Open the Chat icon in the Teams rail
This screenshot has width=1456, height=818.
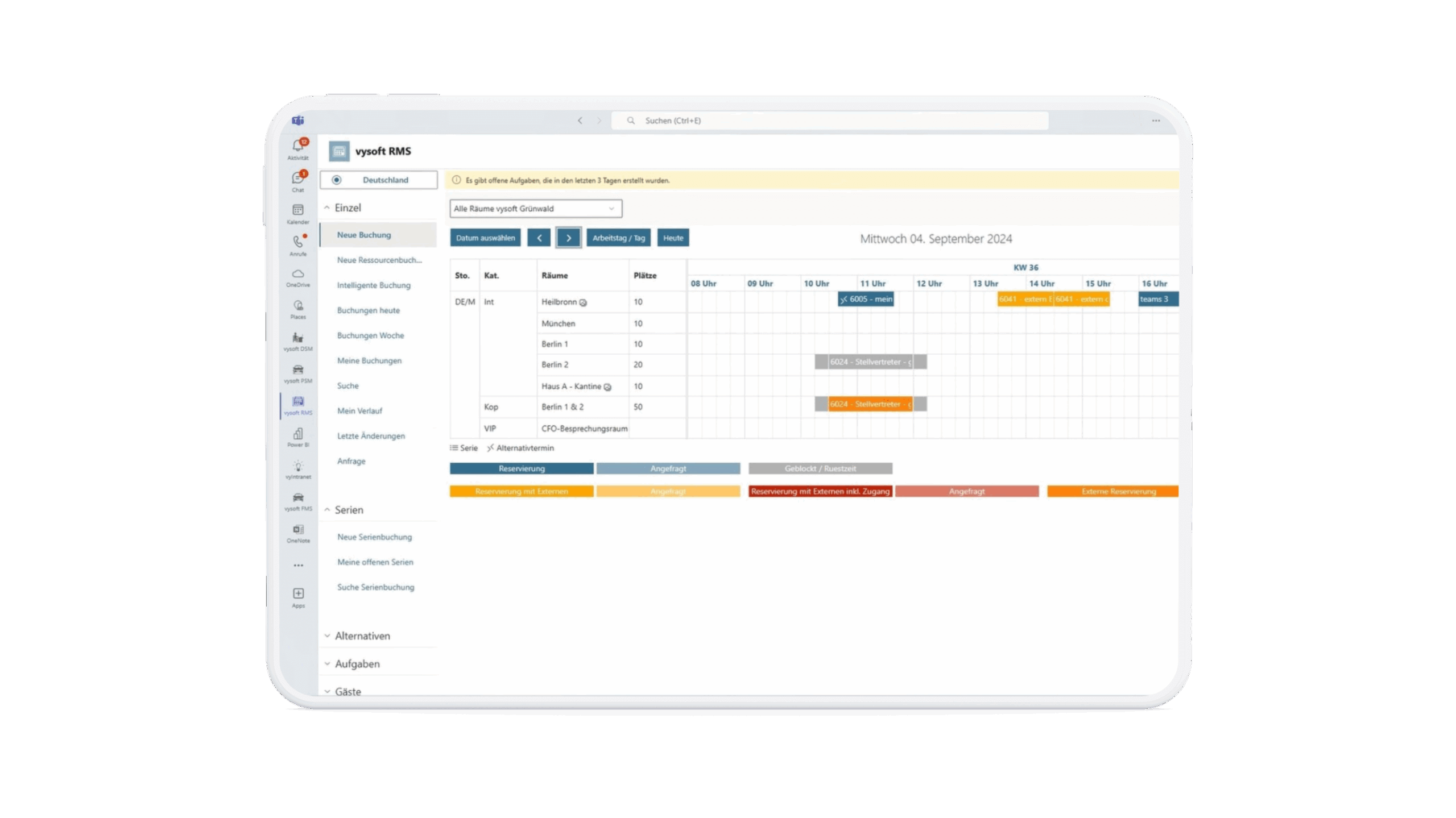[x=298, y=180]
